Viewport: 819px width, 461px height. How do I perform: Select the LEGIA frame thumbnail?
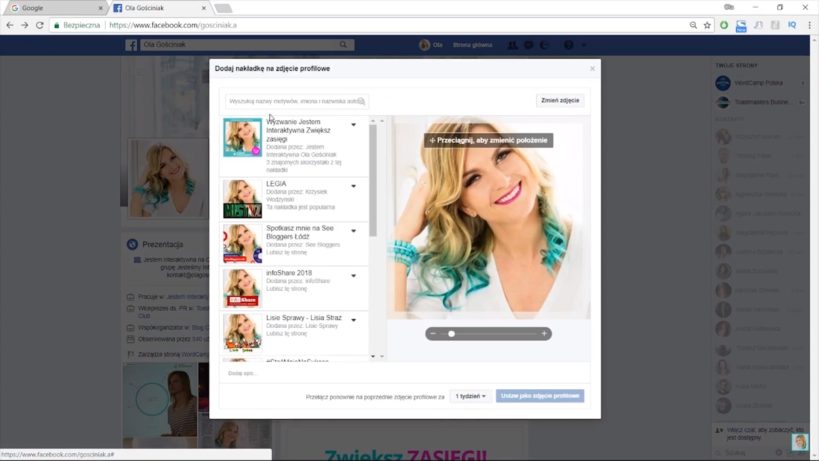(x=242, y=199)
